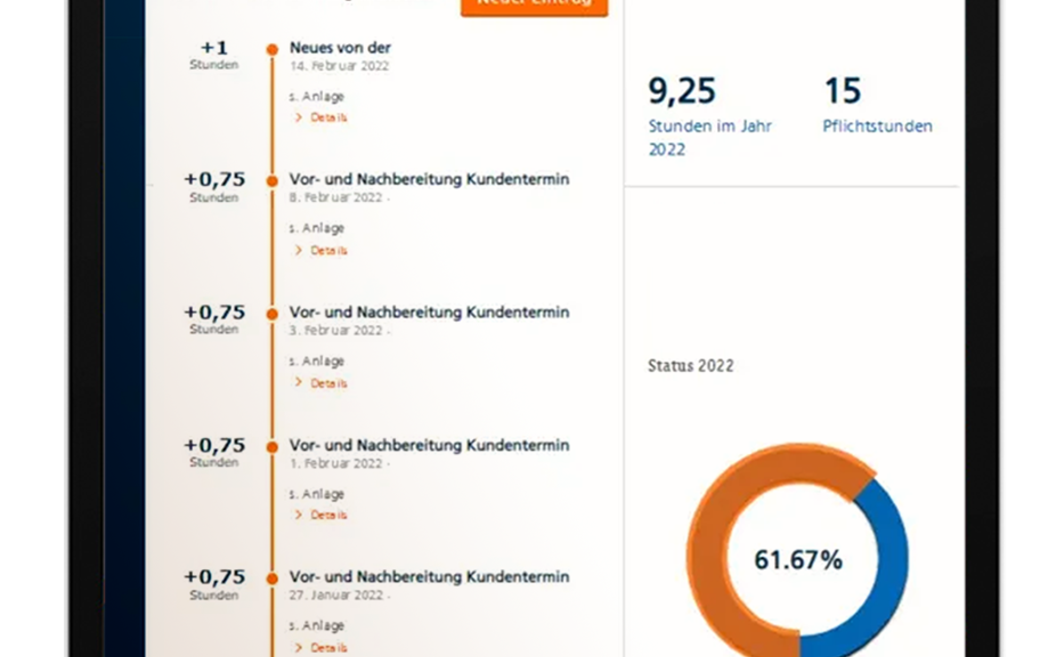Click the timeline dot next to 3. Februar entry
Screen dimensions: 1056x657
[270, 313]
